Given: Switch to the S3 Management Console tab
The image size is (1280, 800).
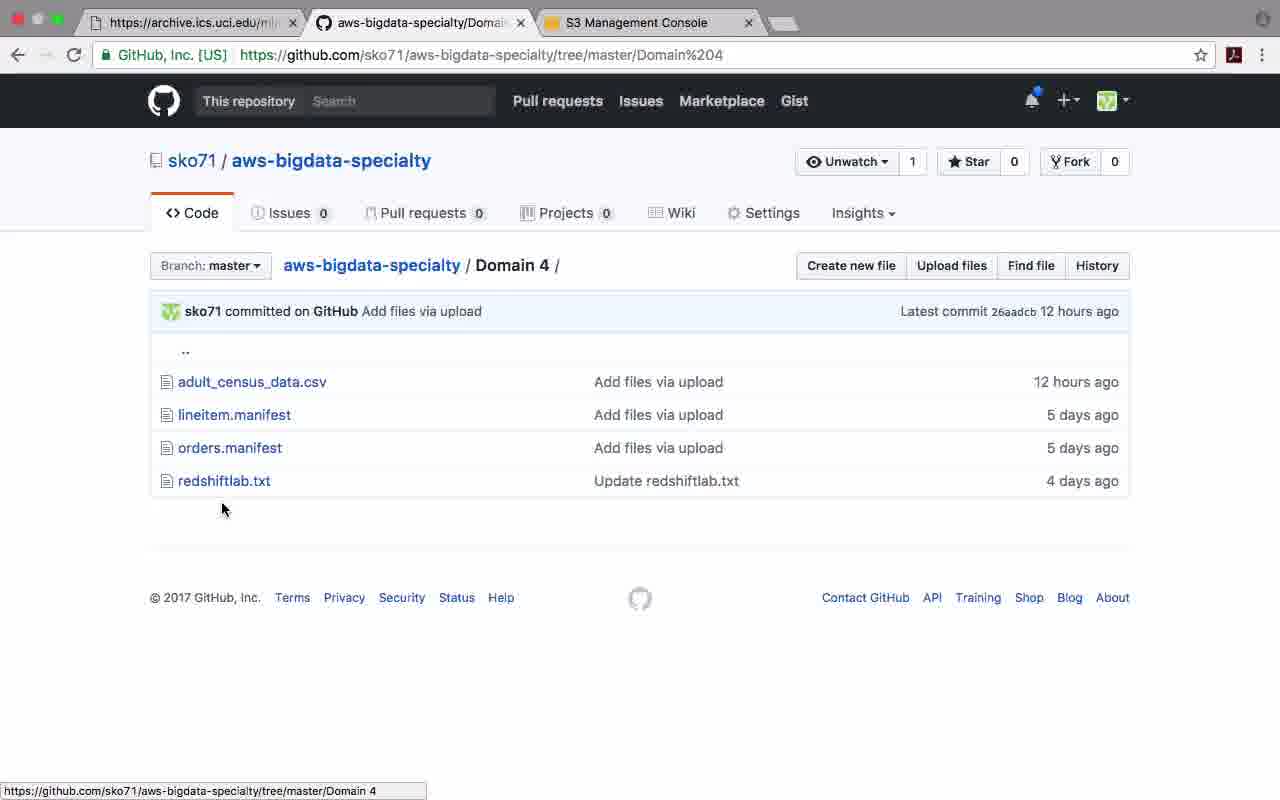Looking at the screenshot, I should [x=649, y=22].
